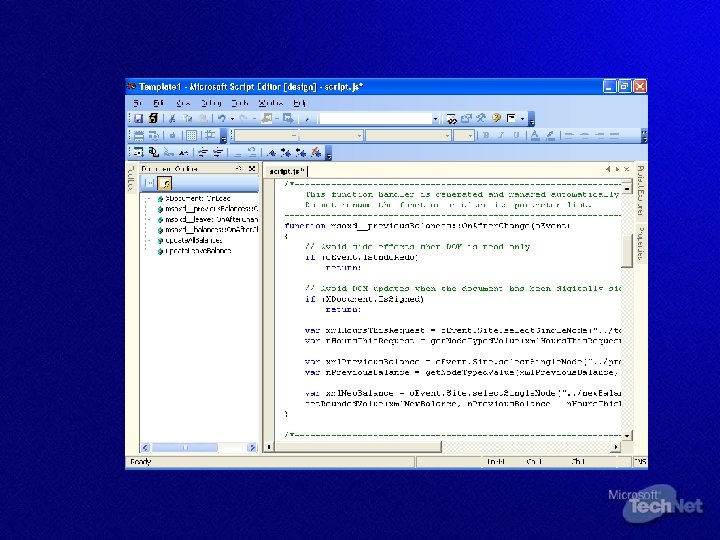Select the updateAllBalances outline item
Image resolution: width=720 pixels, height=540 pixels.
click(193, 241)
